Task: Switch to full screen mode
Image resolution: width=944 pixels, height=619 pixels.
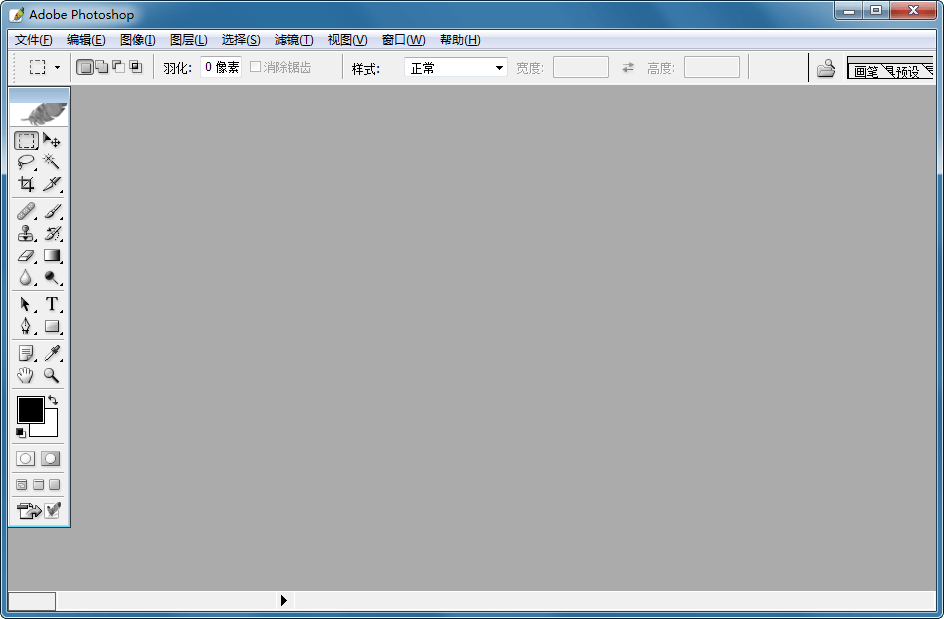Action: (x=52, y=484)
